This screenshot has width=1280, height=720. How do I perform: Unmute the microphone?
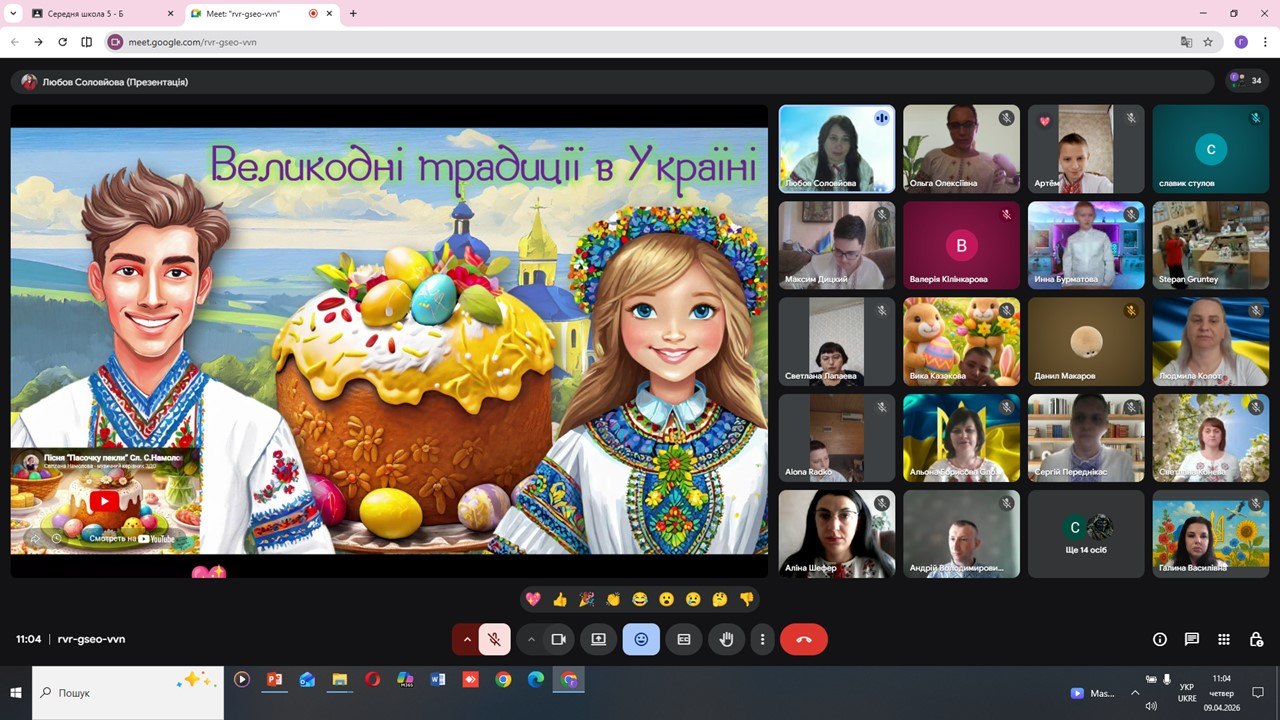click(494, 639)
